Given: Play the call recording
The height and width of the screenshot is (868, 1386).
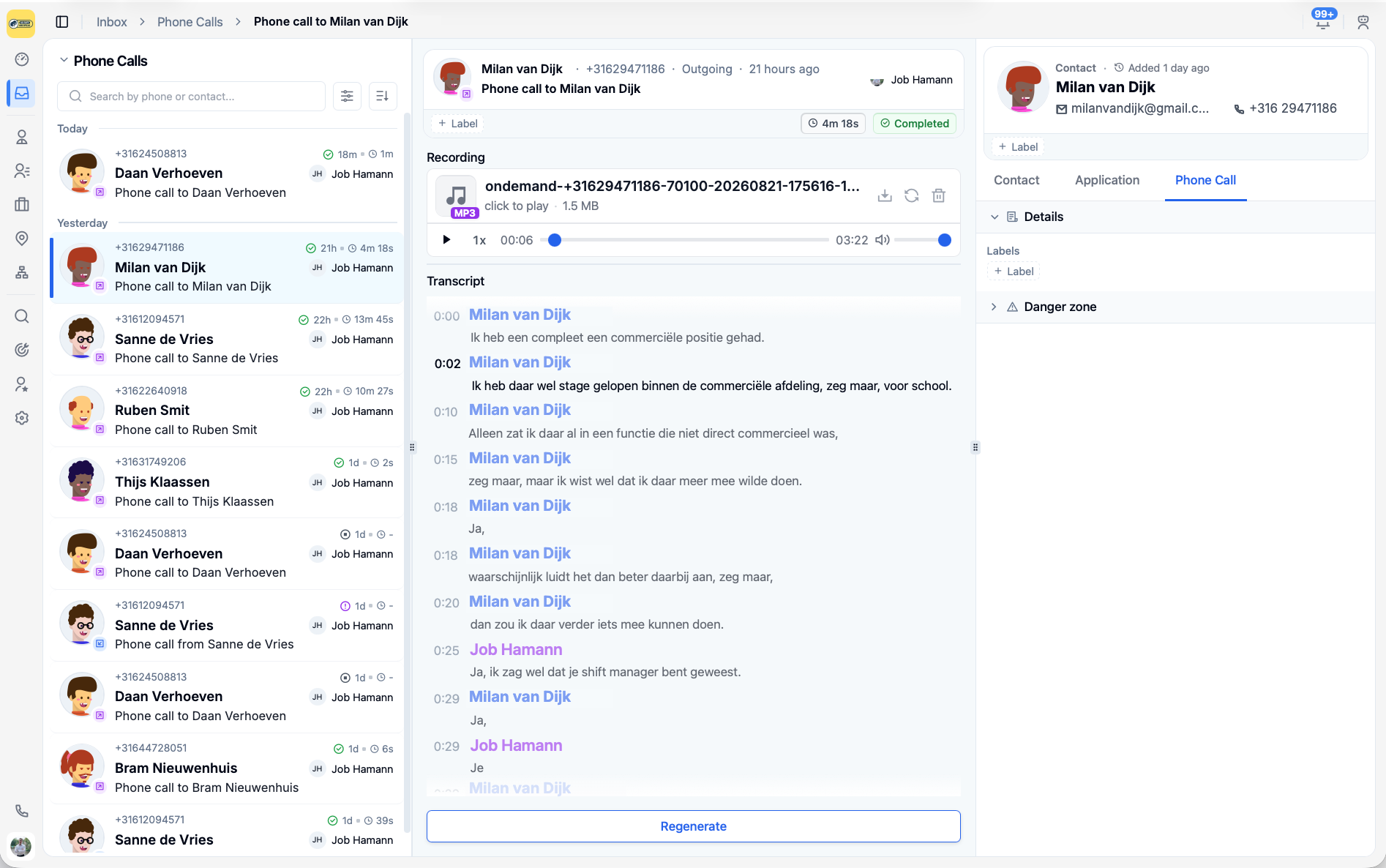Looking at the screenshot, I should 446,240.
